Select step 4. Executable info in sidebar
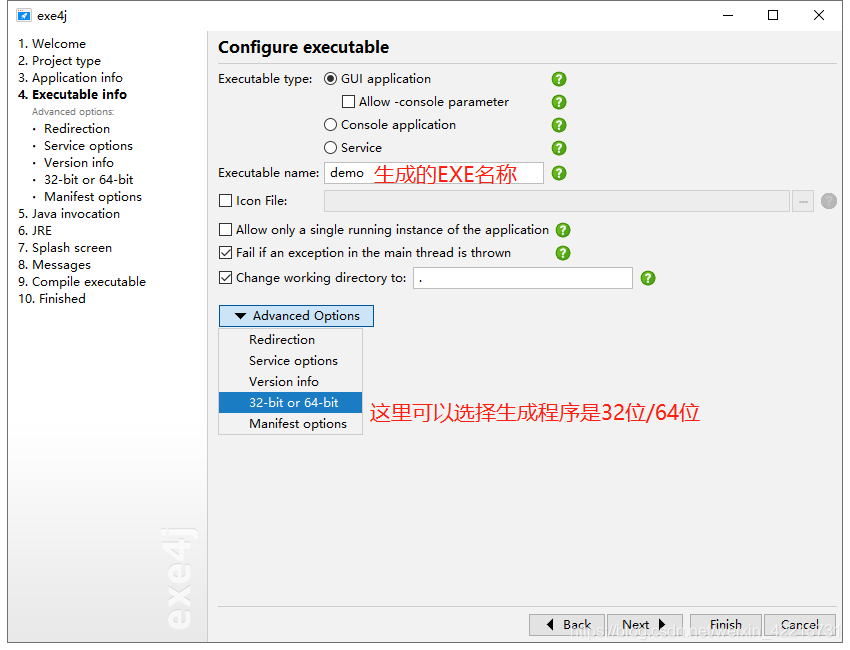 pos(73,95)
